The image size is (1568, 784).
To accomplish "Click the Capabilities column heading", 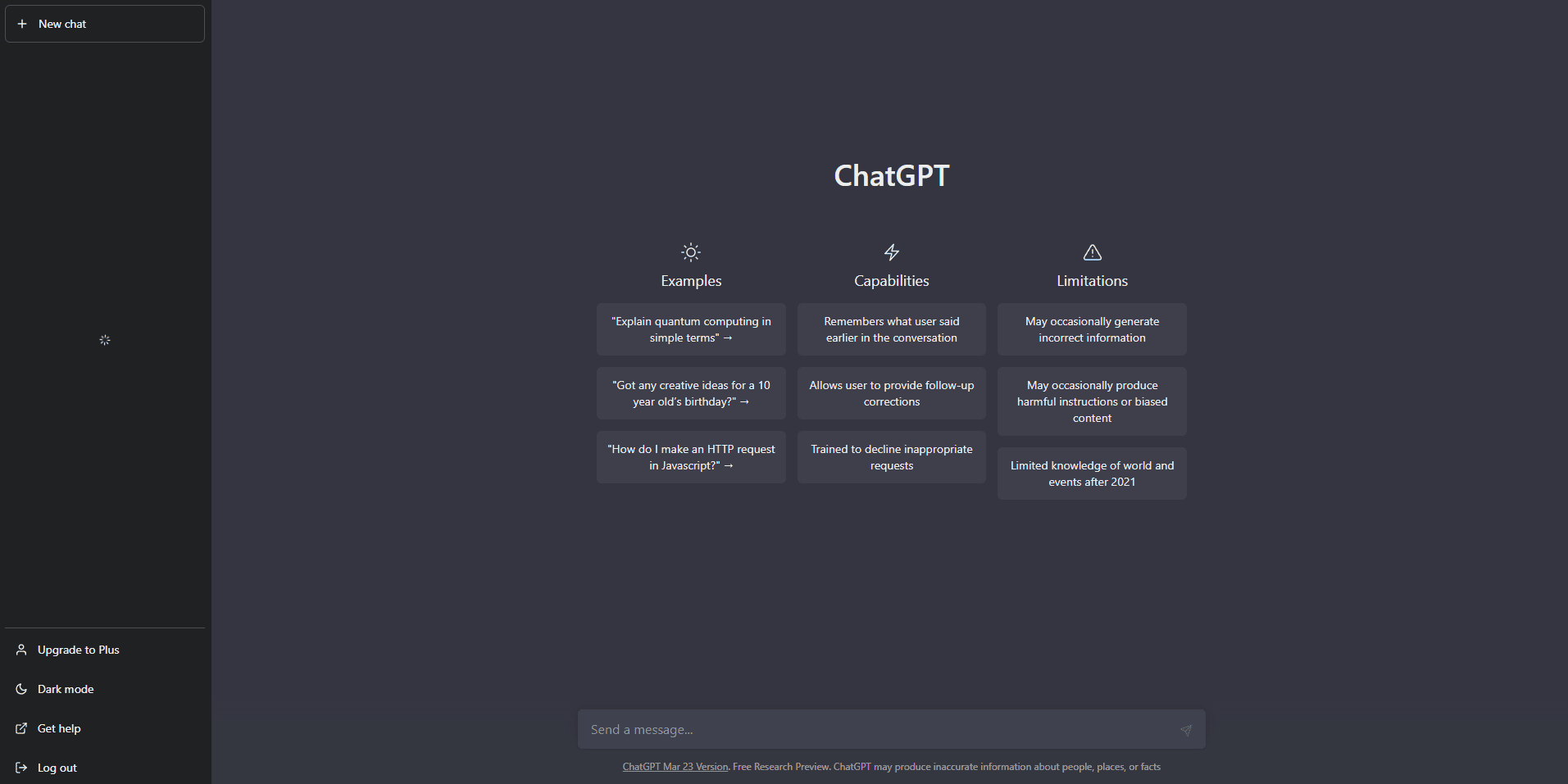I will 892,281.
